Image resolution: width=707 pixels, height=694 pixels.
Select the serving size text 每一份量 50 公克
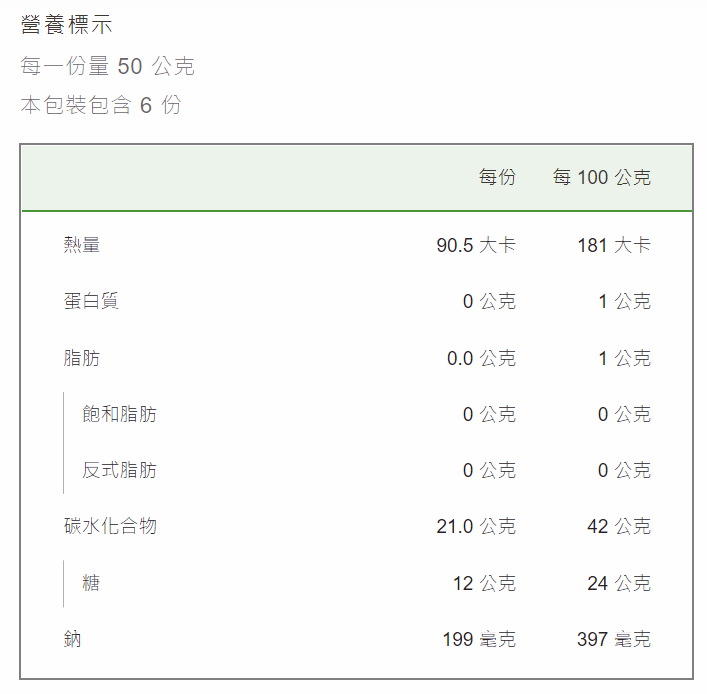[107, 66]
